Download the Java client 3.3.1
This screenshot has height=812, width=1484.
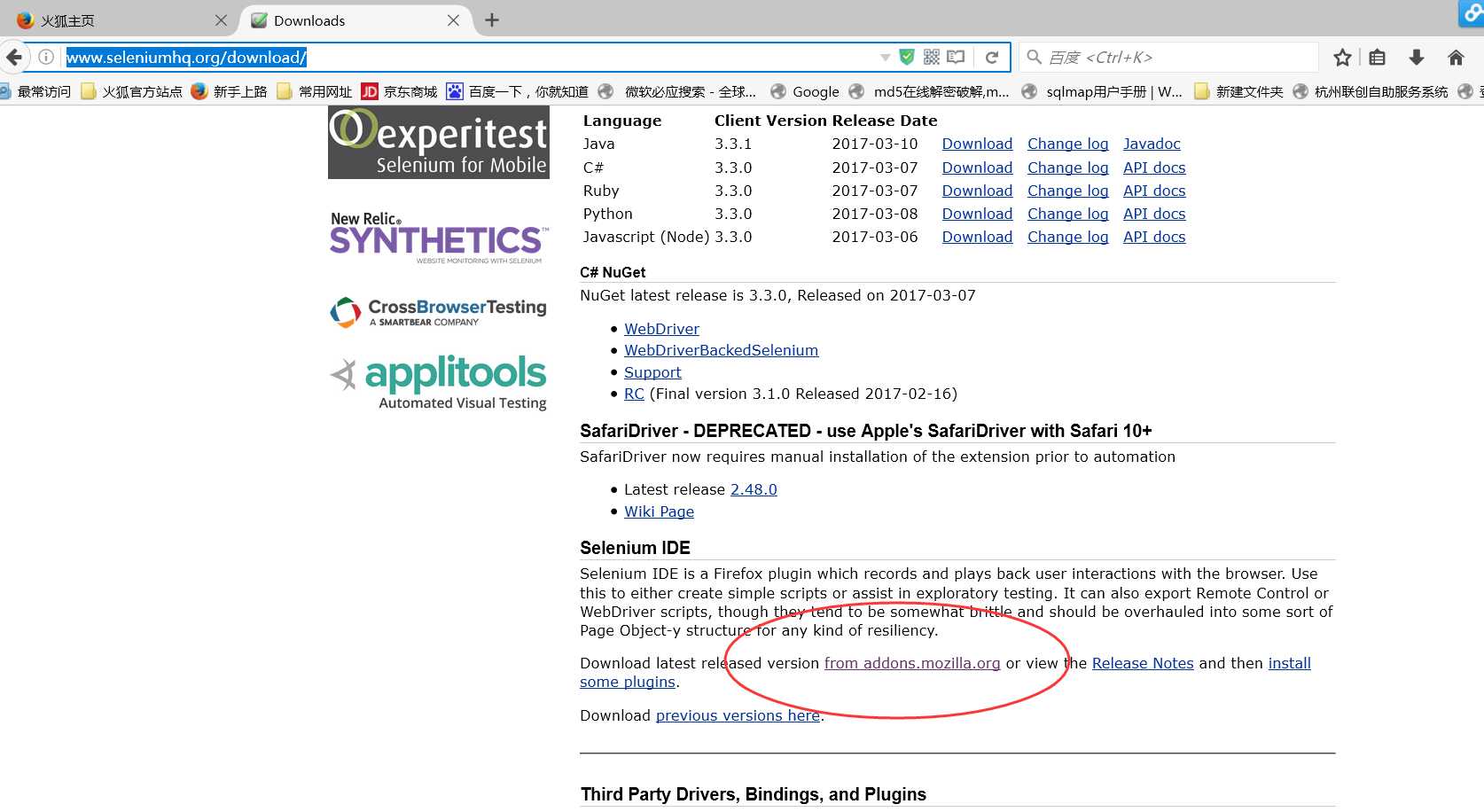coord(977,144)
